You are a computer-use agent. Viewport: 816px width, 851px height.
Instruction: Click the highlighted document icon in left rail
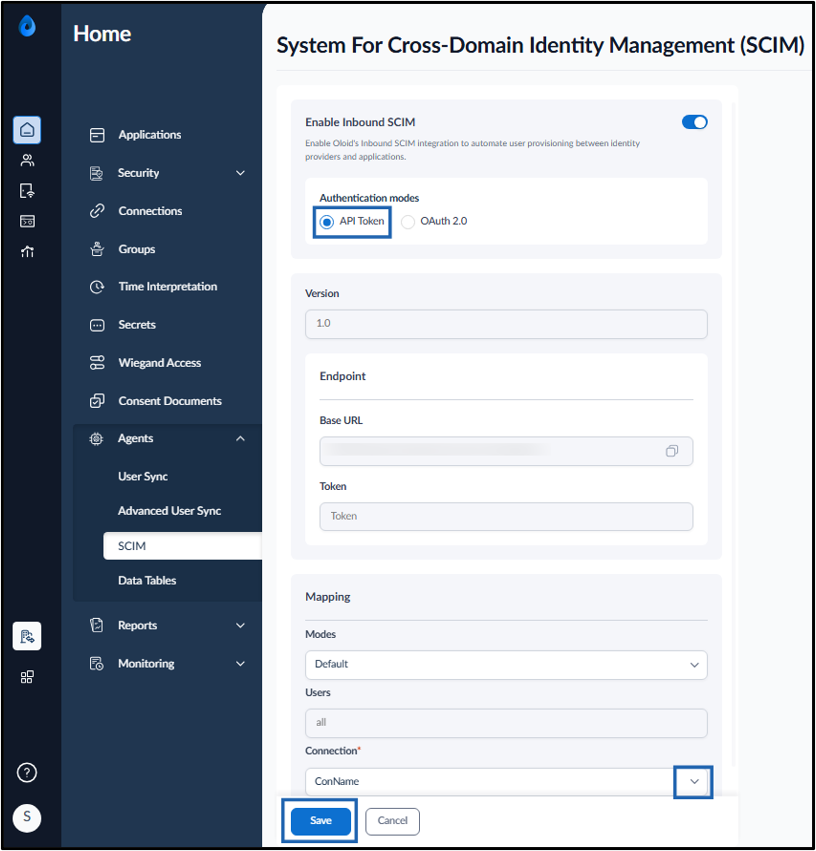click(x=27, y=636)
